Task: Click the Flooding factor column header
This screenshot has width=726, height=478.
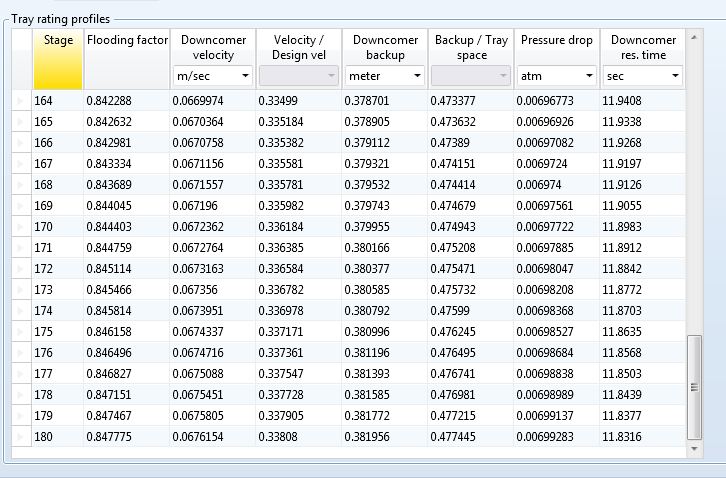Action: coord(127,59)
